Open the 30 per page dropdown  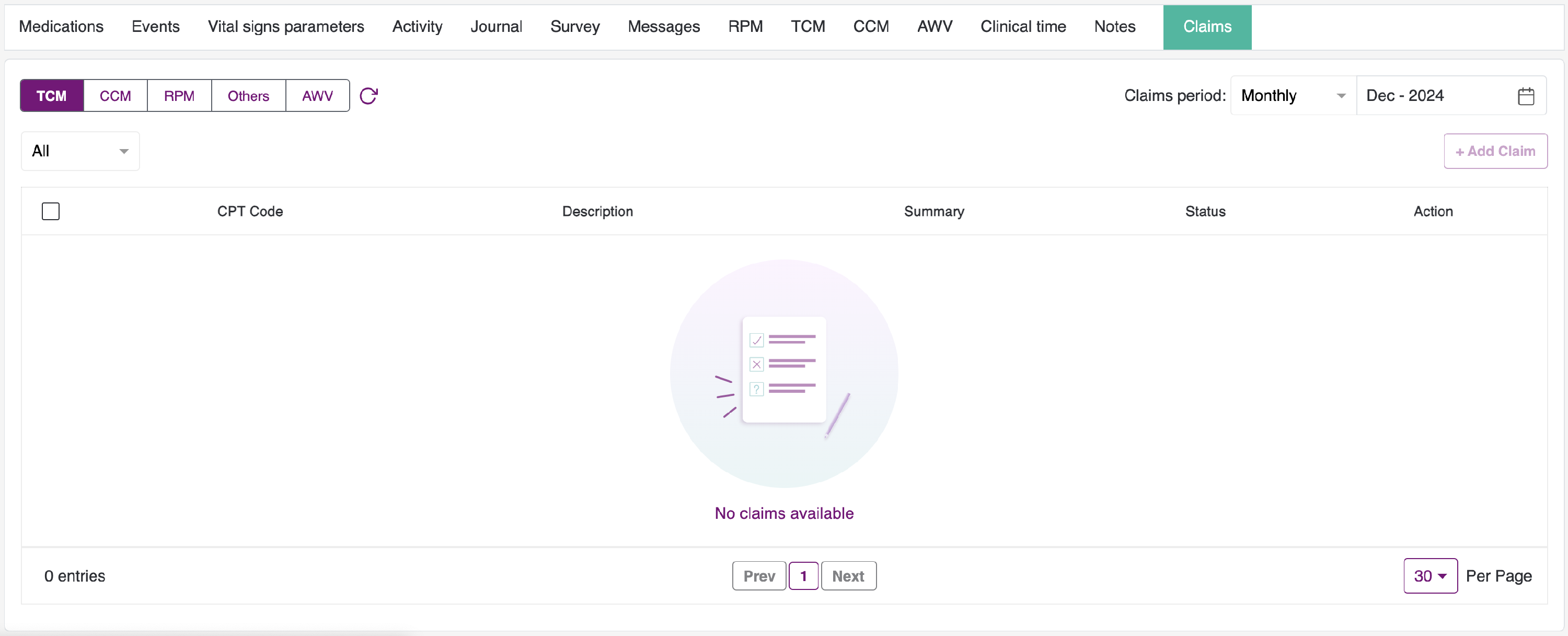pyautogui.click(x=1430, y=576)
